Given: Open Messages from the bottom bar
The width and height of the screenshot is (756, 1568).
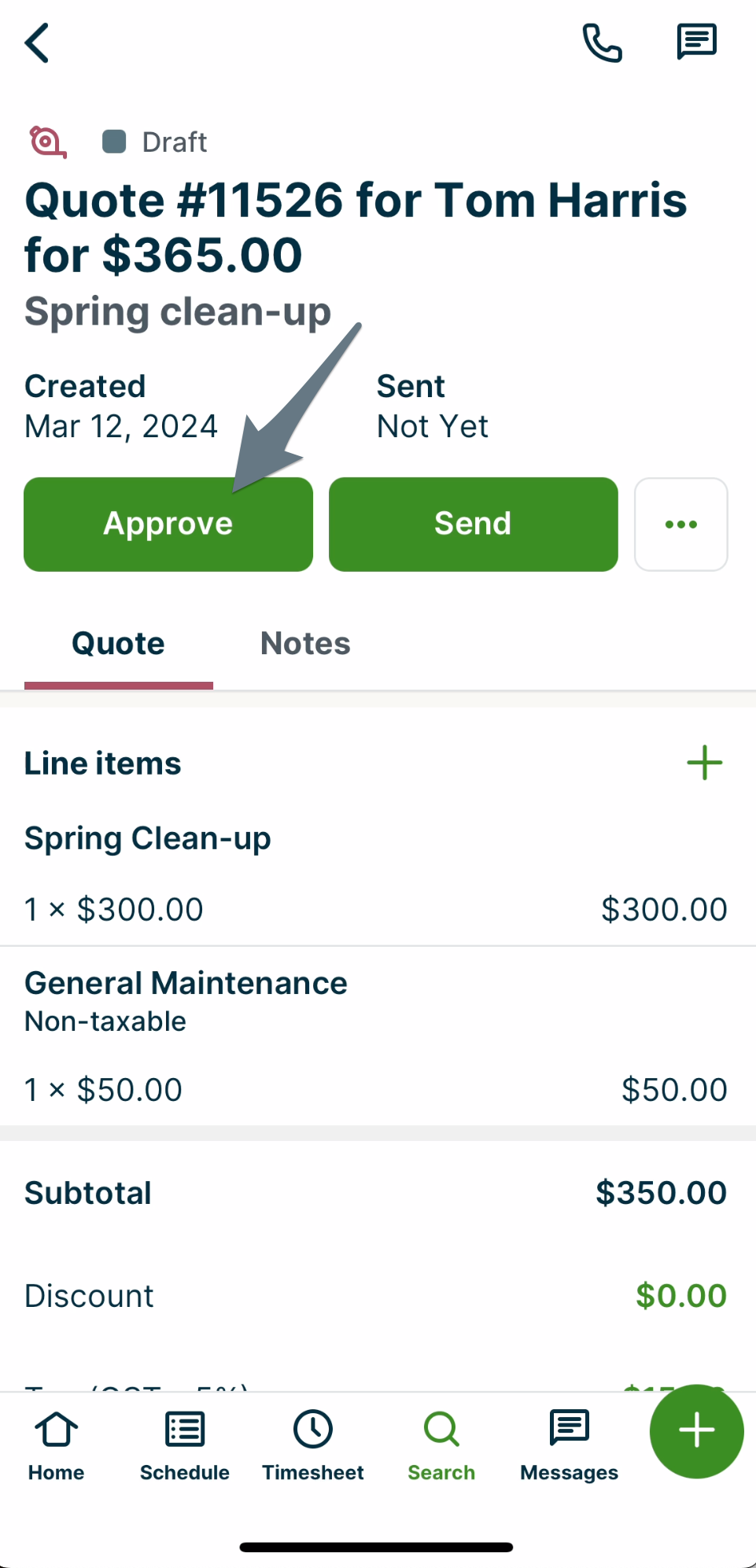Looking at the screenshot, I should [568, 1445].
